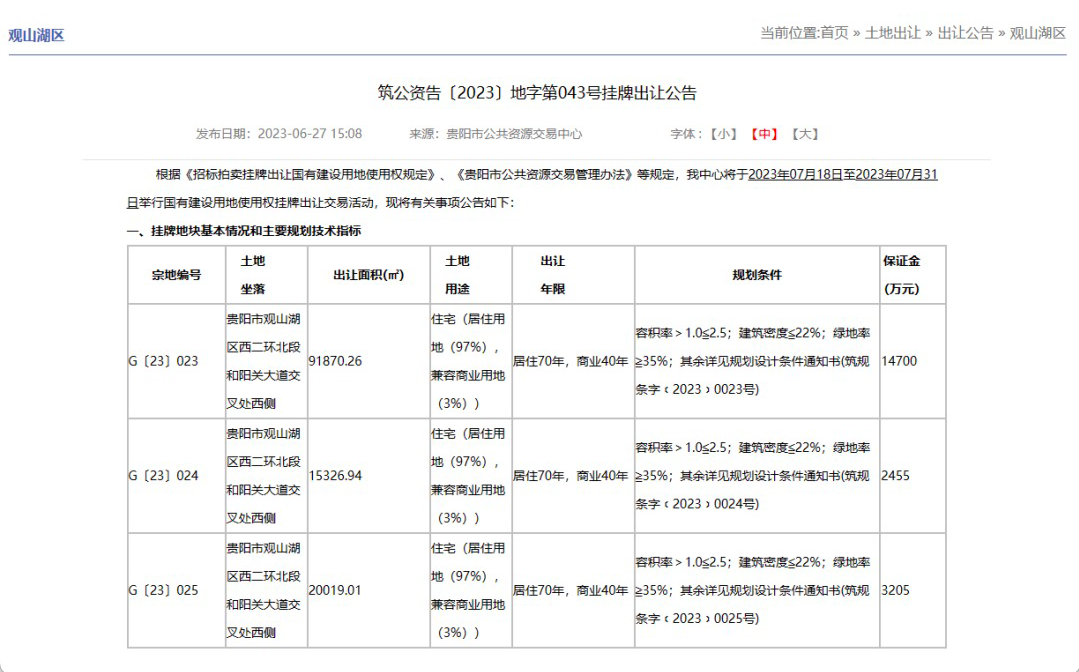Click the 规划条件 column header

click(757, 275)
